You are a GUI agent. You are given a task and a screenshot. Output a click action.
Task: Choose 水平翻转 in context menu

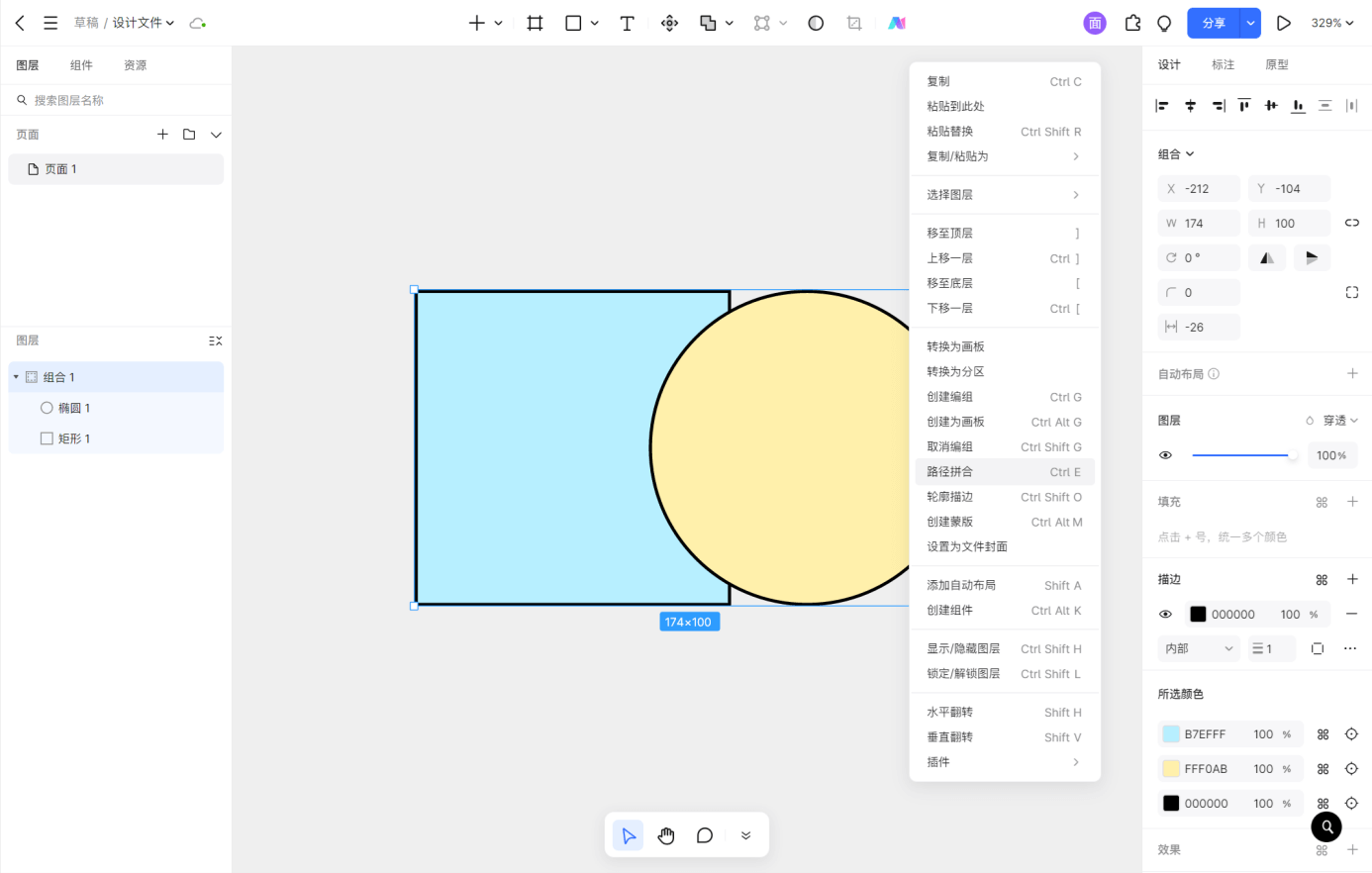pos(1005,713)
